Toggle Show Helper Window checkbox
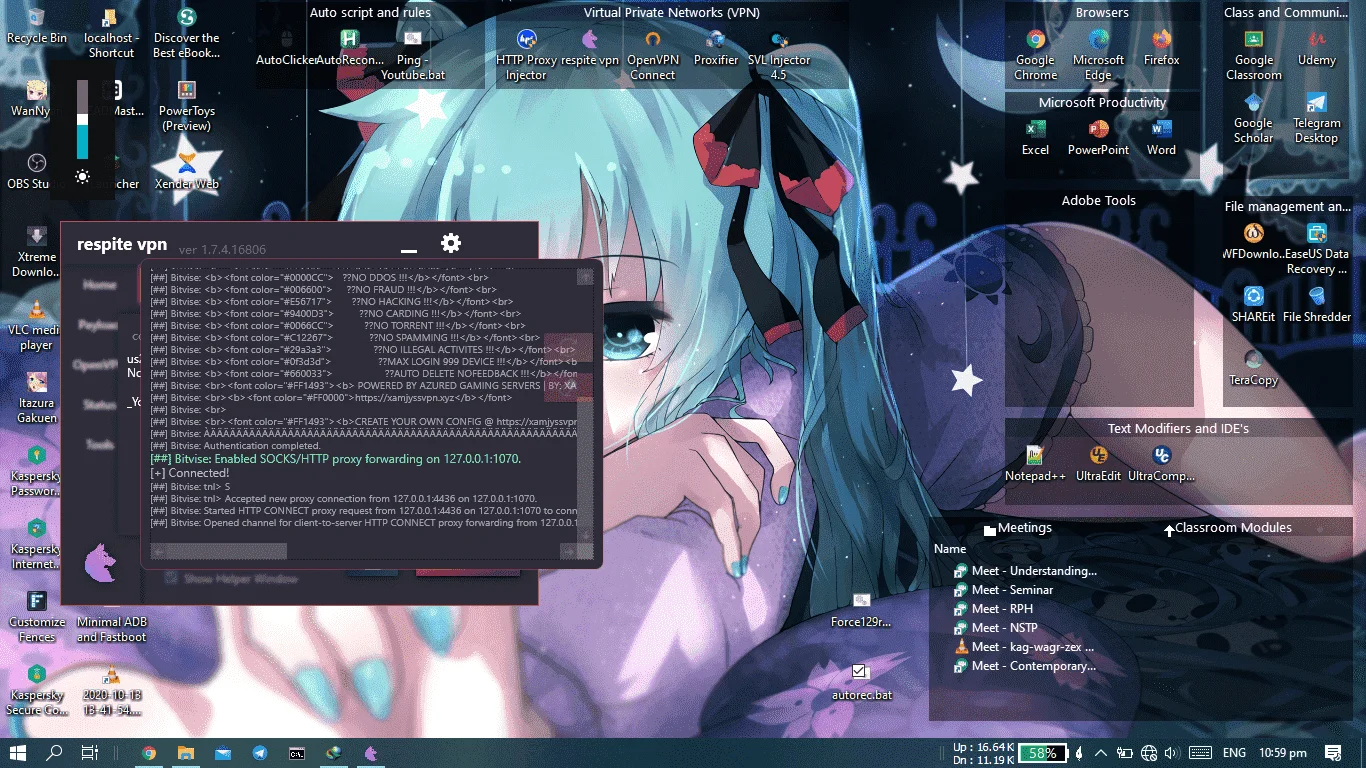The image size is (1366, 768). coord(170,578)
